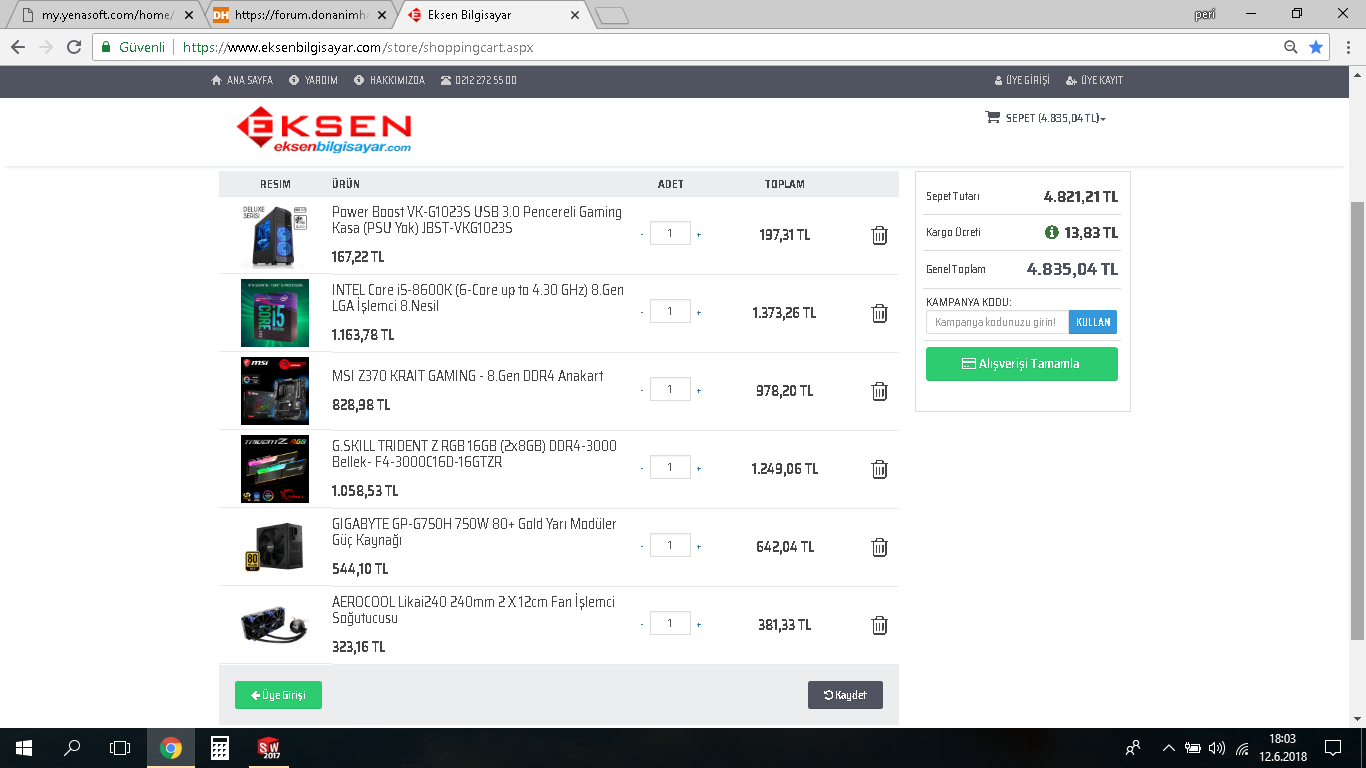Click the Kampanya kodunuzu girin field
Viewport: 1366px width, 768px height.
[997, 322]
